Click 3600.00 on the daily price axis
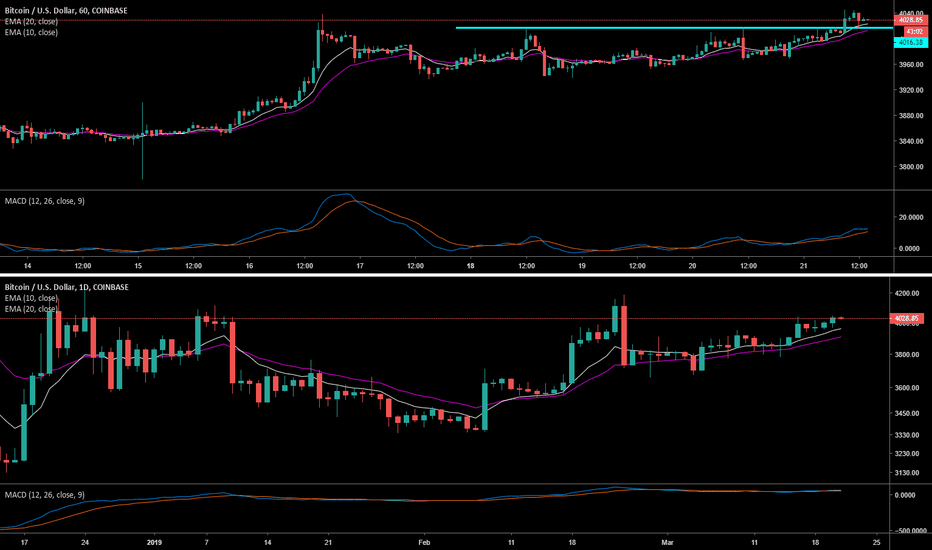Screen dimensions: 932x550 tap(906, 388)
